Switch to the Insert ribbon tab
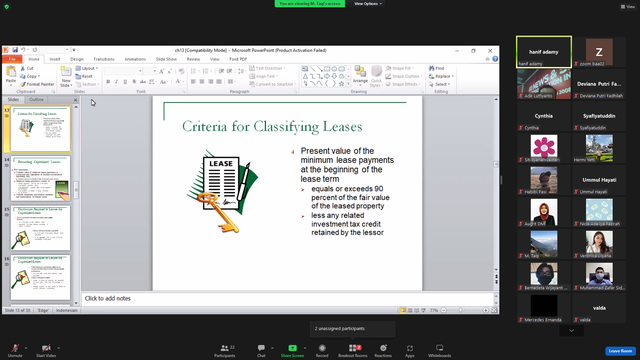The width and height of the screenshot is (640, 360). 55,59
